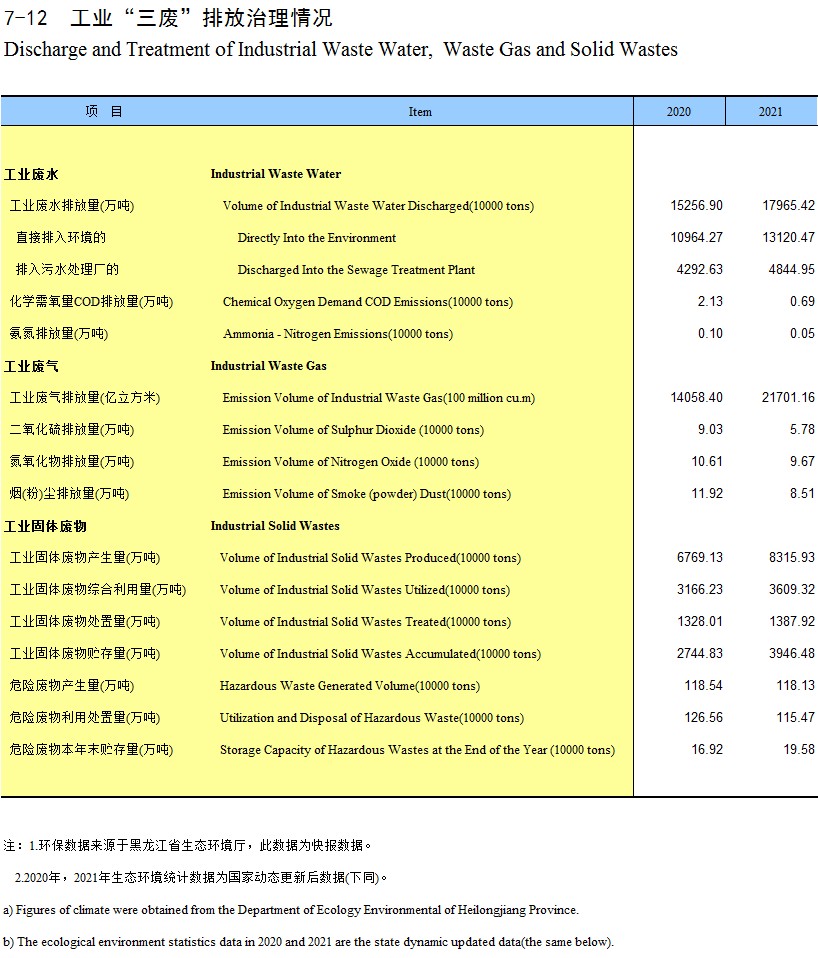This screenshot has height=958, width=818.
Task: Click 'Emission Volume of Sulphur Dioxide' label
Action: click(x=353, y=430)
